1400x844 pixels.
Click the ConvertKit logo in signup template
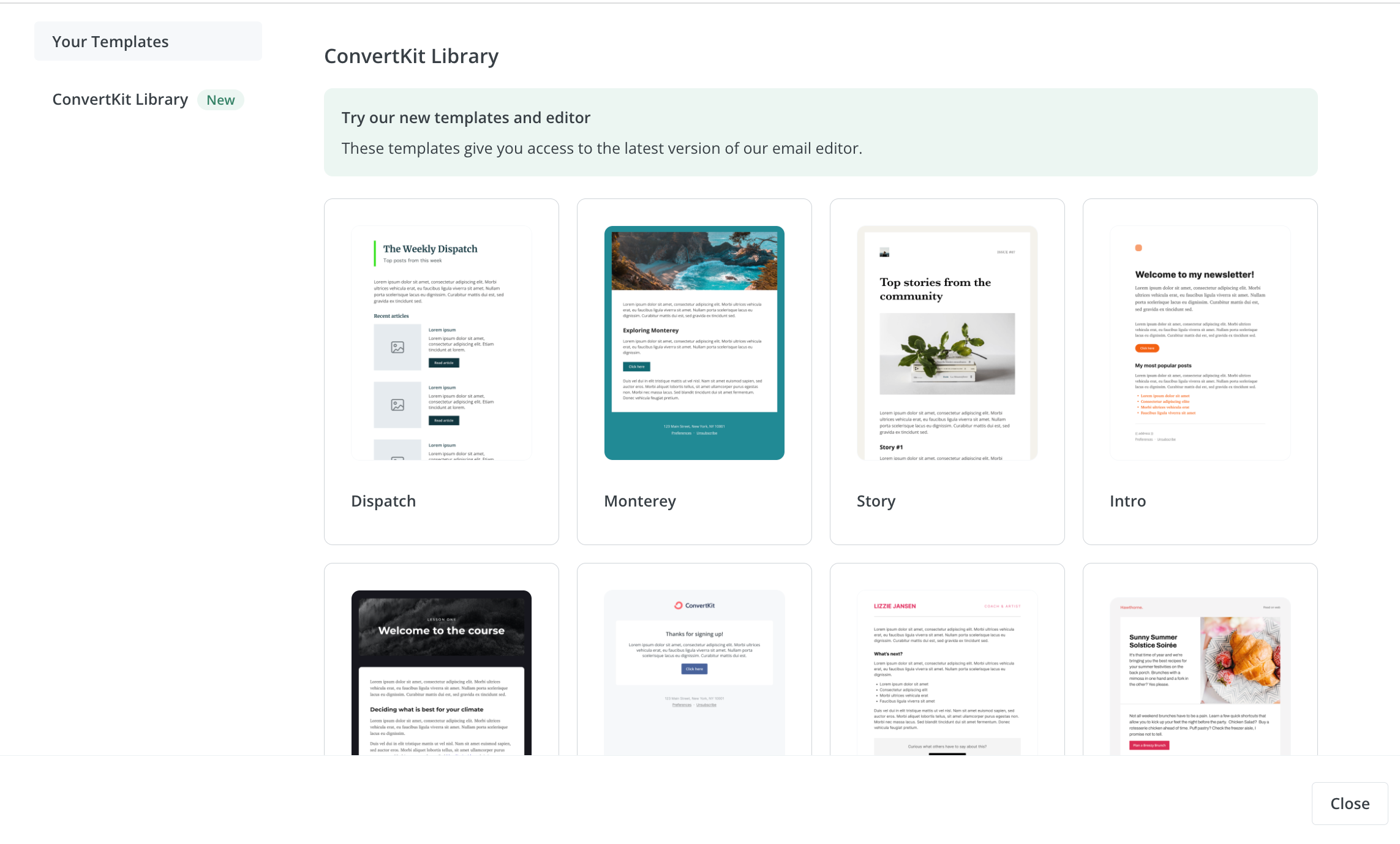(694, 605)
